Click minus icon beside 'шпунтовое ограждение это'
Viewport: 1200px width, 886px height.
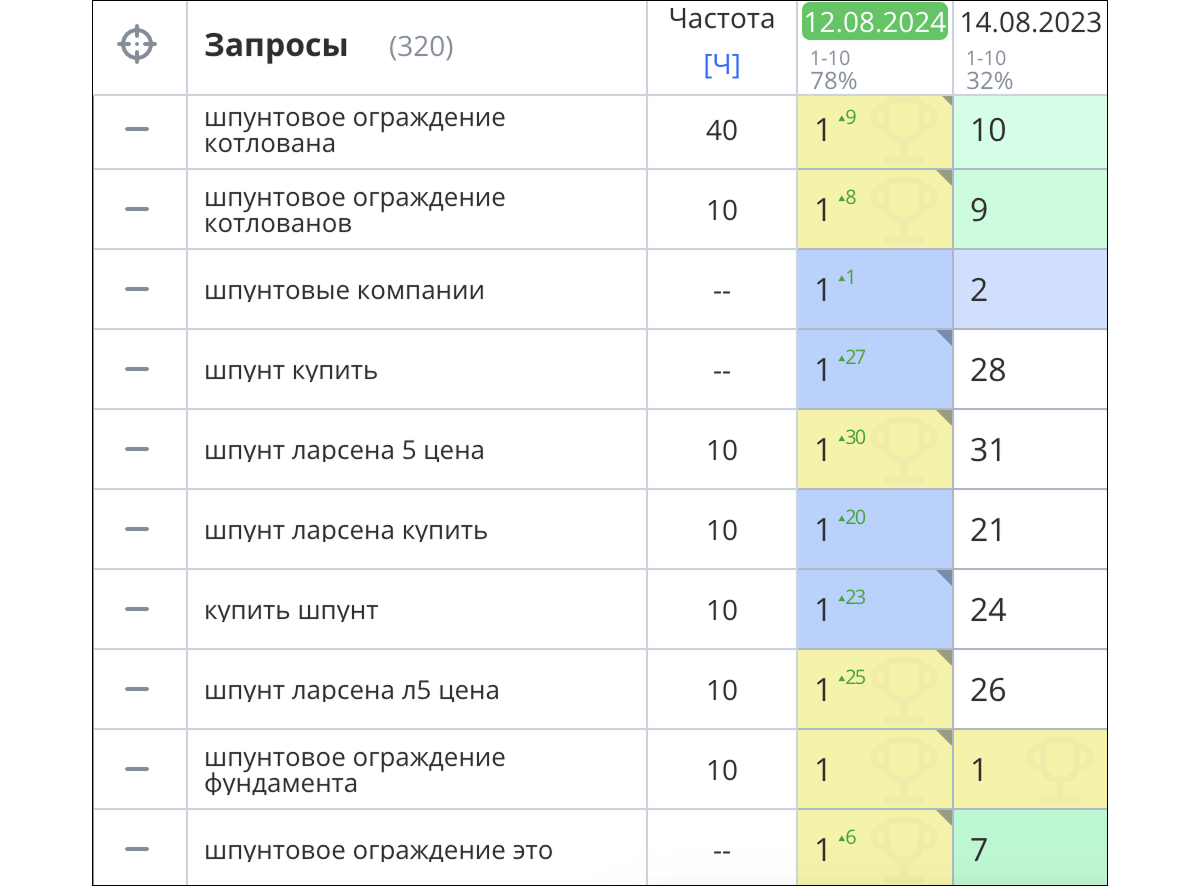tap(137, 850)
